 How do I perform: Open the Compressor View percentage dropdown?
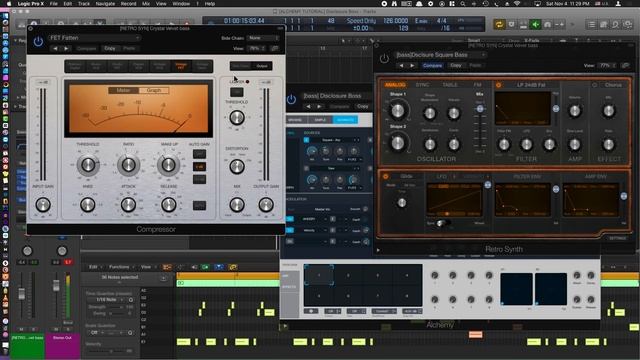click(x=257, y=48)
